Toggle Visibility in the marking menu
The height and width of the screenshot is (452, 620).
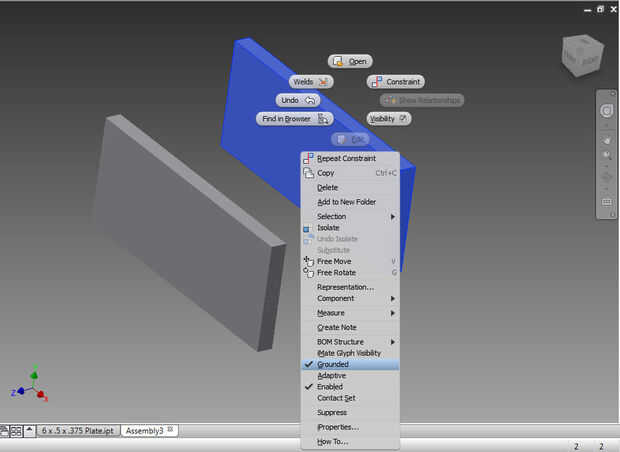click(389, 119)
